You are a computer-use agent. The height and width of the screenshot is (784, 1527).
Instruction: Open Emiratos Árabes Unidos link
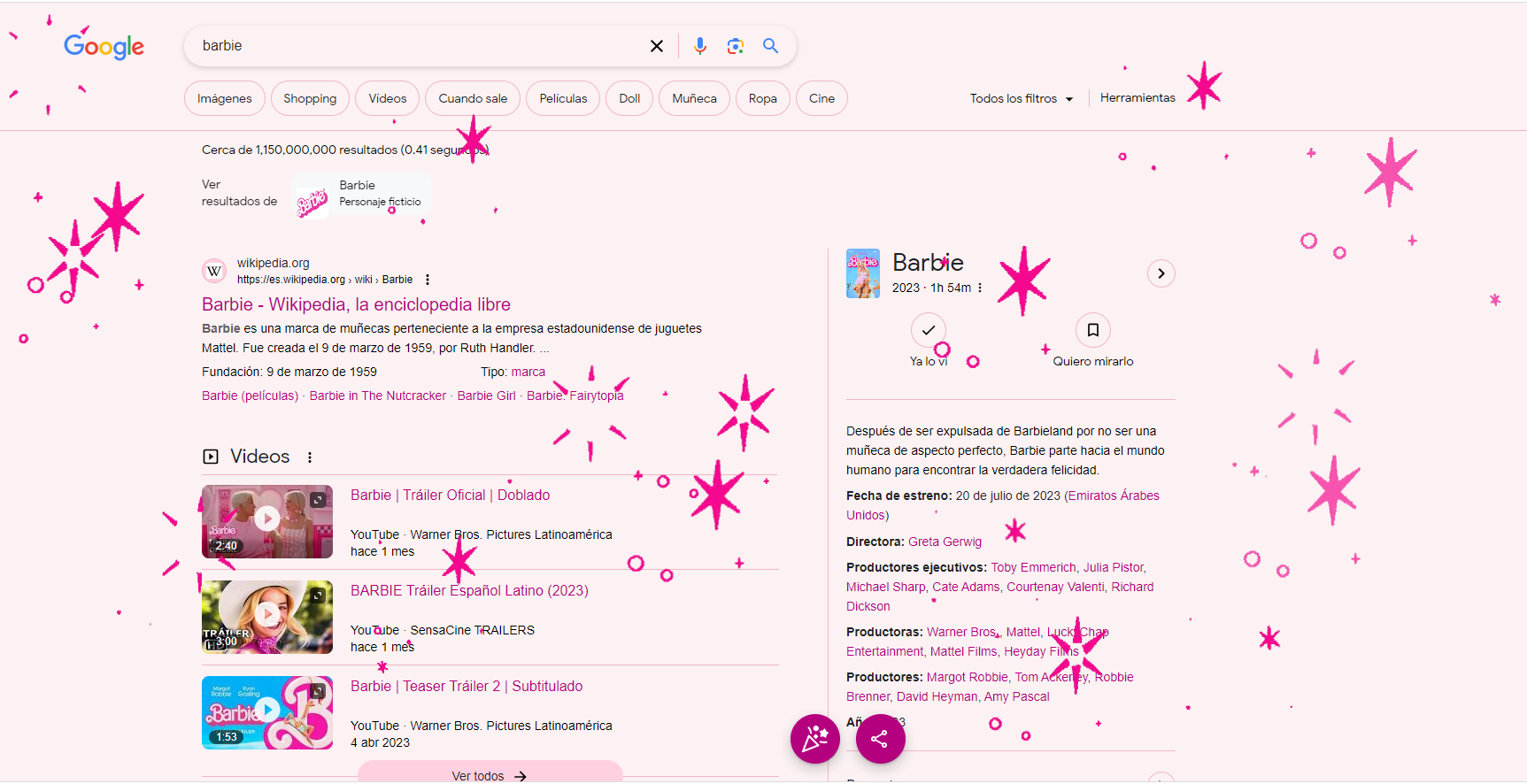[x=1003, y=505]
